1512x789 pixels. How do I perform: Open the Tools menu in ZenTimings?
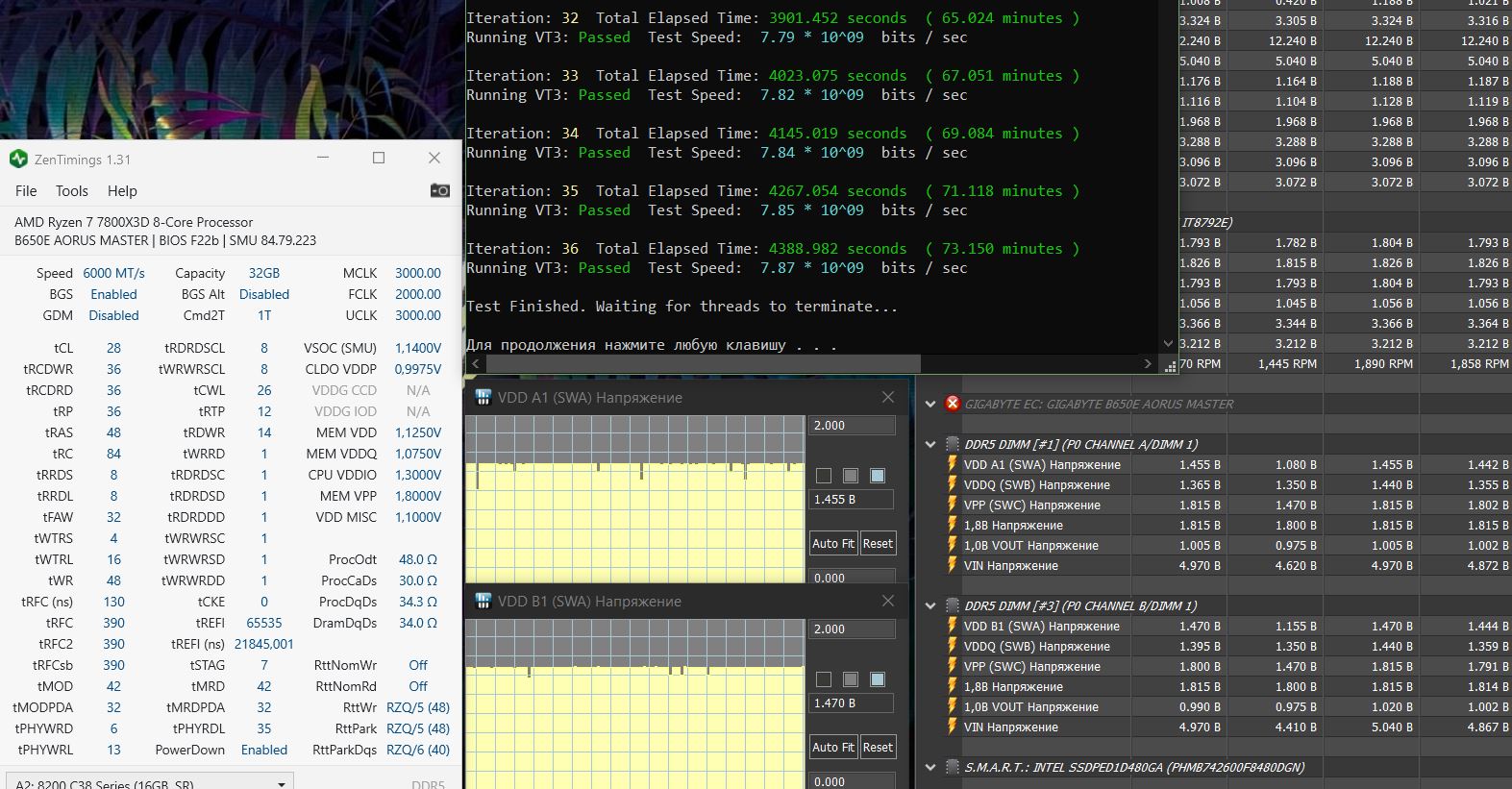(71, 190)
